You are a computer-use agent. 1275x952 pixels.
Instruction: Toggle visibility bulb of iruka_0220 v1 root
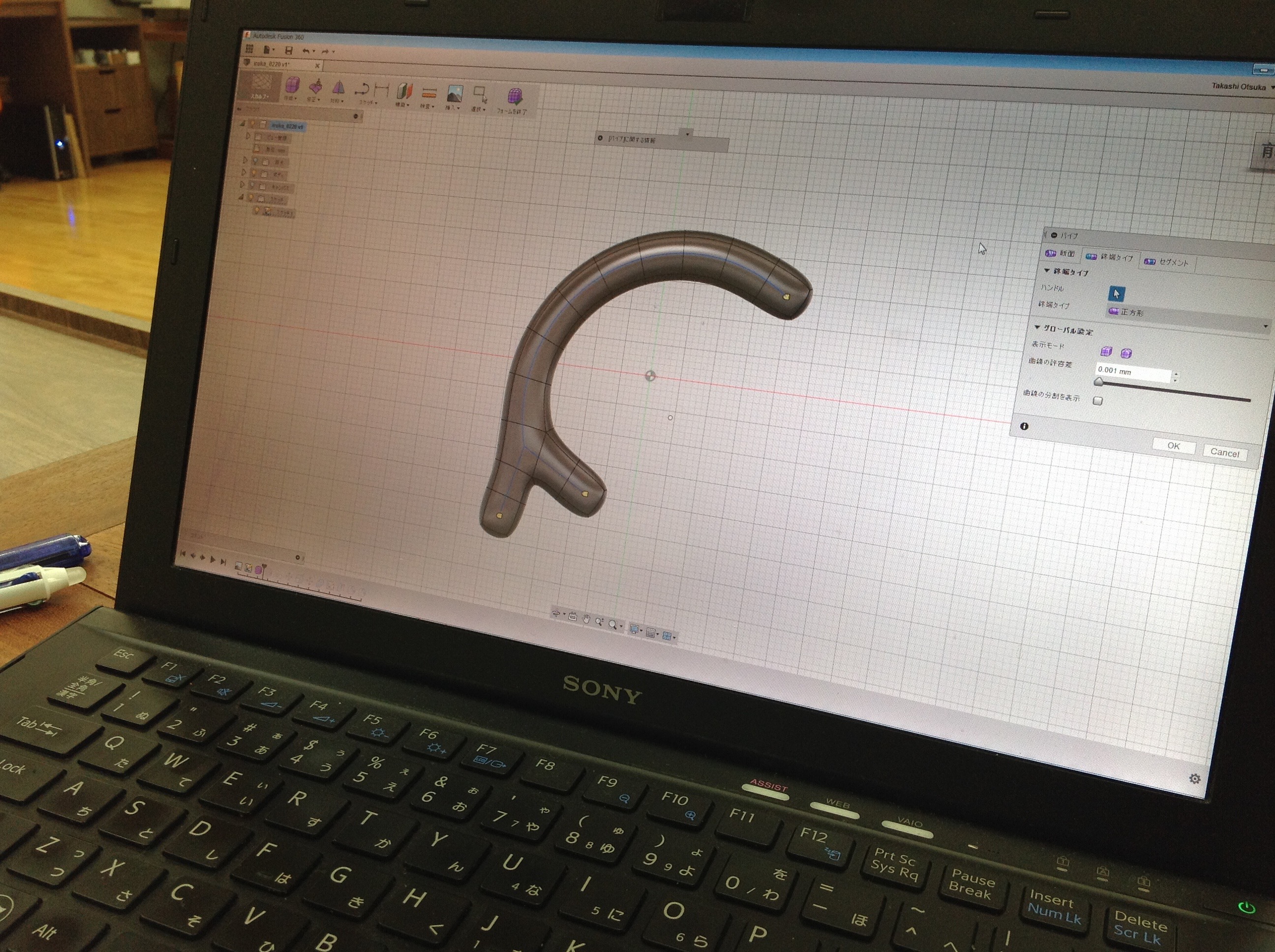click(252, 123)
